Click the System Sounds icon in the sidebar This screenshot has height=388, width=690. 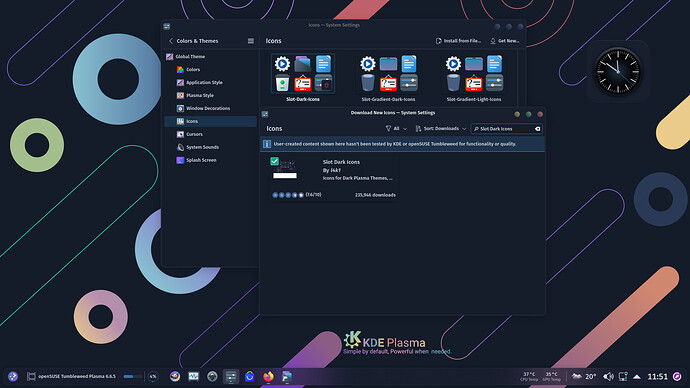pos(180,147)
